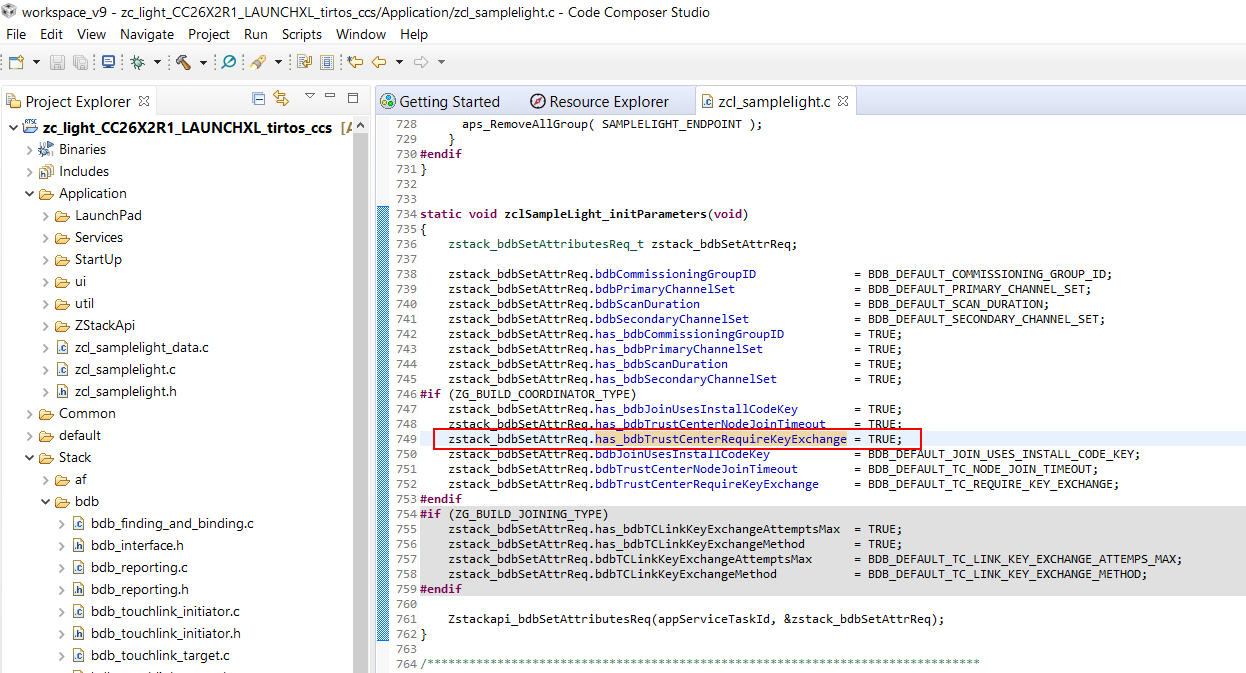Click the Last Edit Location arrow icon
This screenshot has height=673, width=1246.
pos(355,62)
